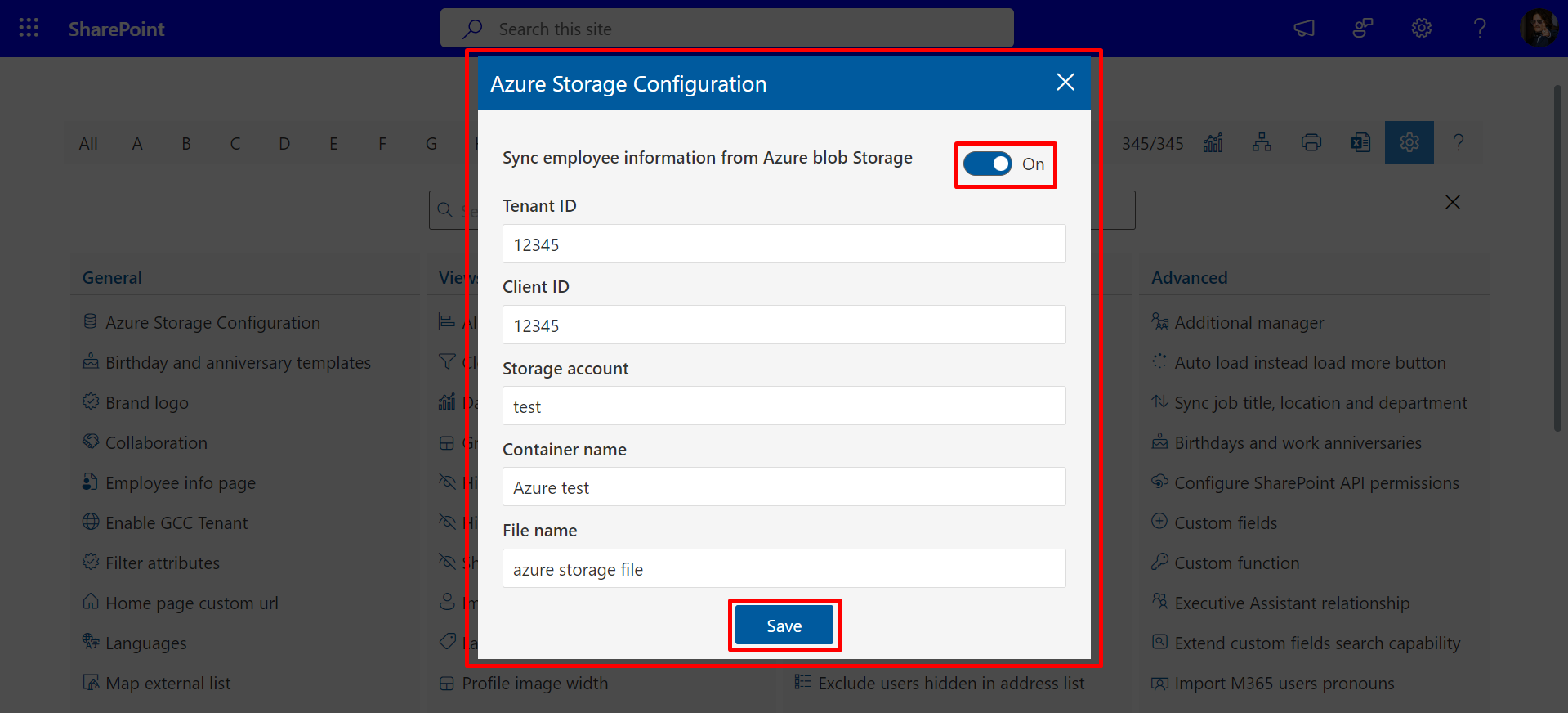Toggle Azure blob Storage sync switch

[x=988, y=164]
